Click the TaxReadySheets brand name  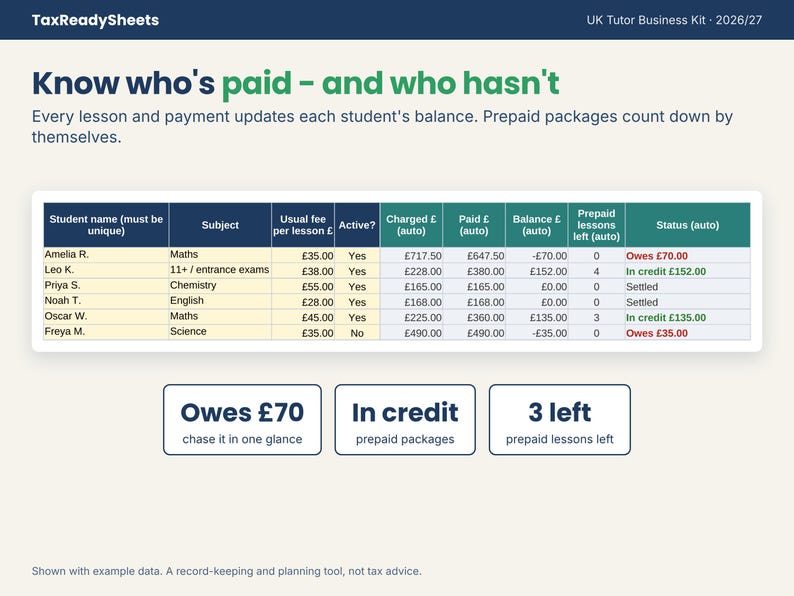(x=95, y=20)
